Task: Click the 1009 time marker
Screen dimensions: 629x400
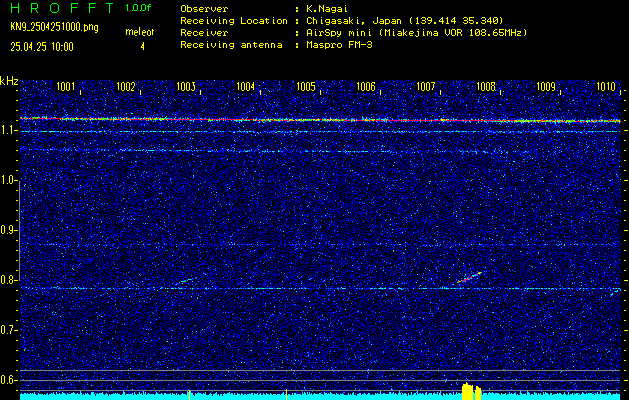Action: (546, 87)
